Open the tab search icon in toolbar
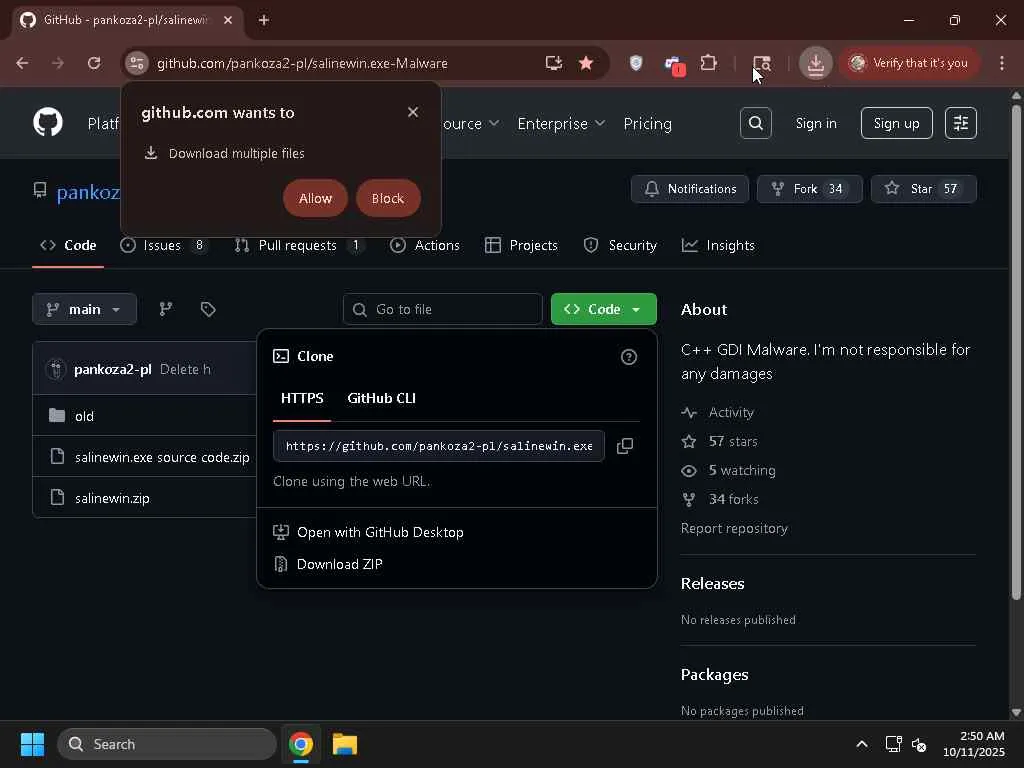Screen dimensions: 1024x768 pos(761,63)
